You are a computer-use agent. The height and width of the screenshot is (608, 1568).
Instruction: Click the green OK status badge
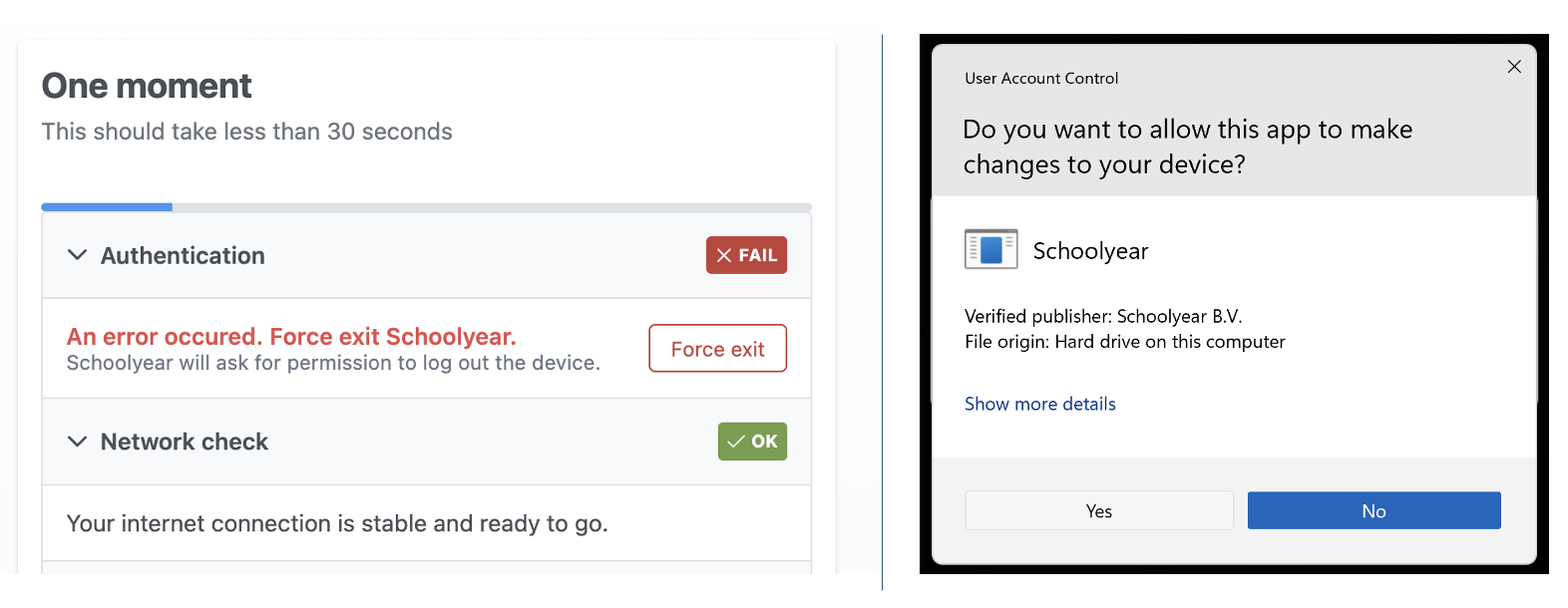pos(752,442)
